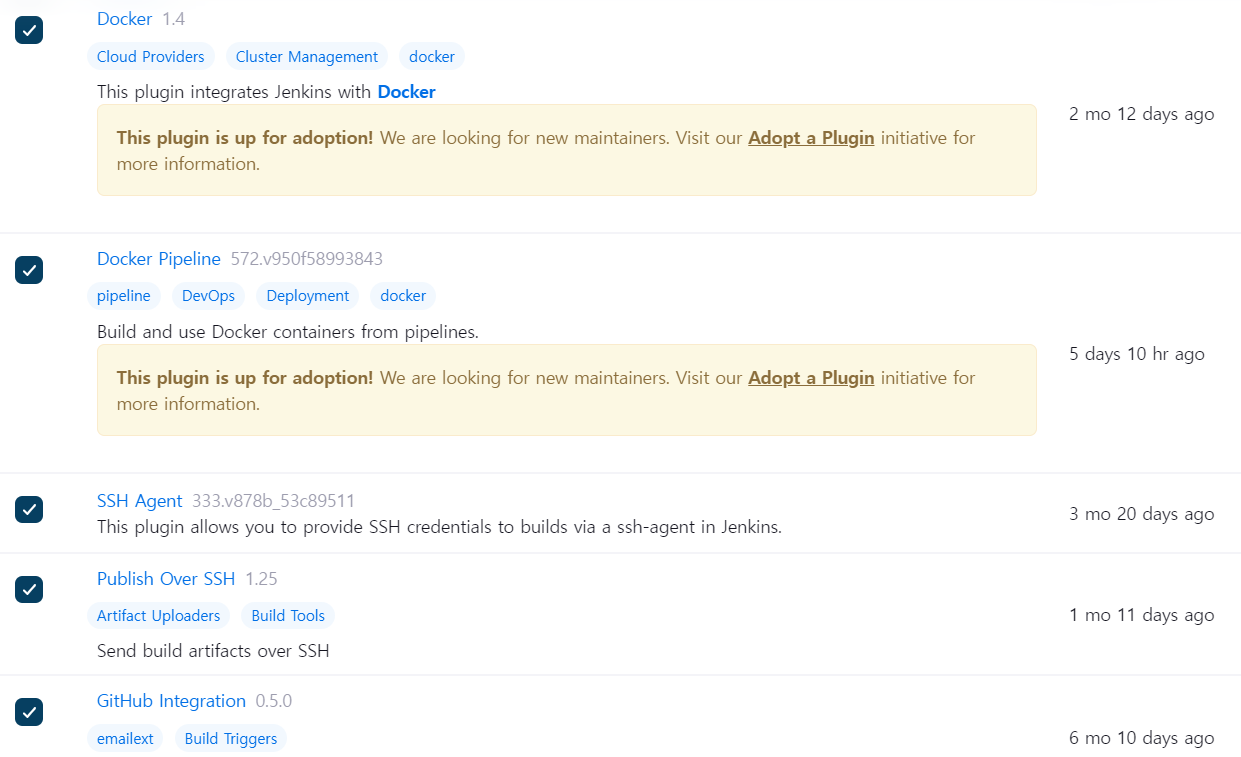
Task: Select the pipeline tag
Action: tap(124, 296)
